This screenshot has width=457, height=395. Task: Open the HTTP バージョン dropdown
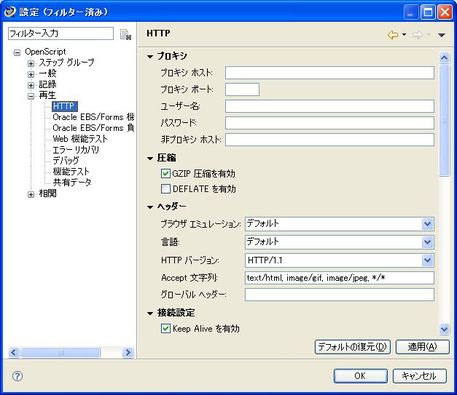(427, 260)
